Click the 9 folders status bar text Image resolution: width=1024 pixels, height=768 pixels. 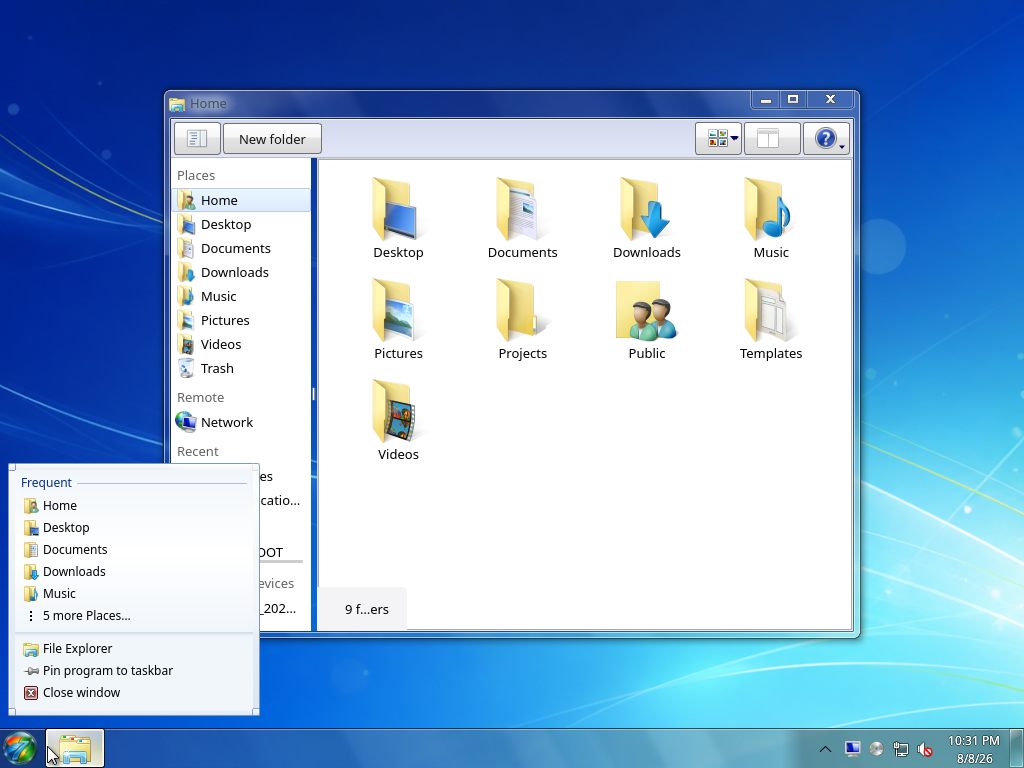click(x=366, y=609)
